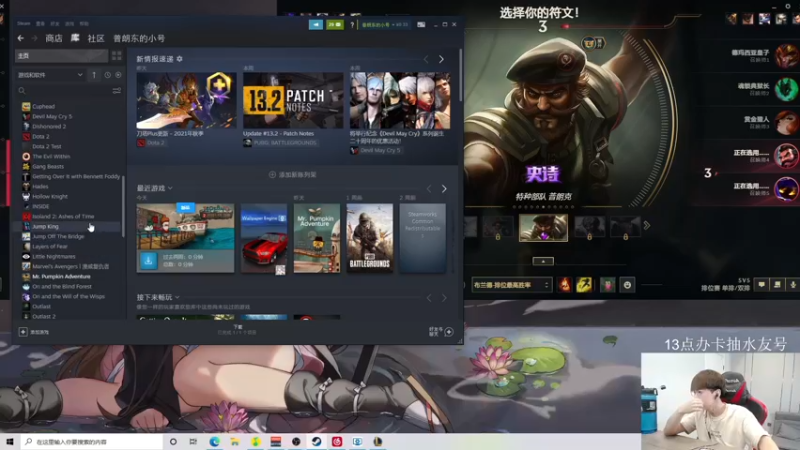Open Wallpaper Engine recent game tile
Screen dimensions: 800x450
click(x=264, y=238)
